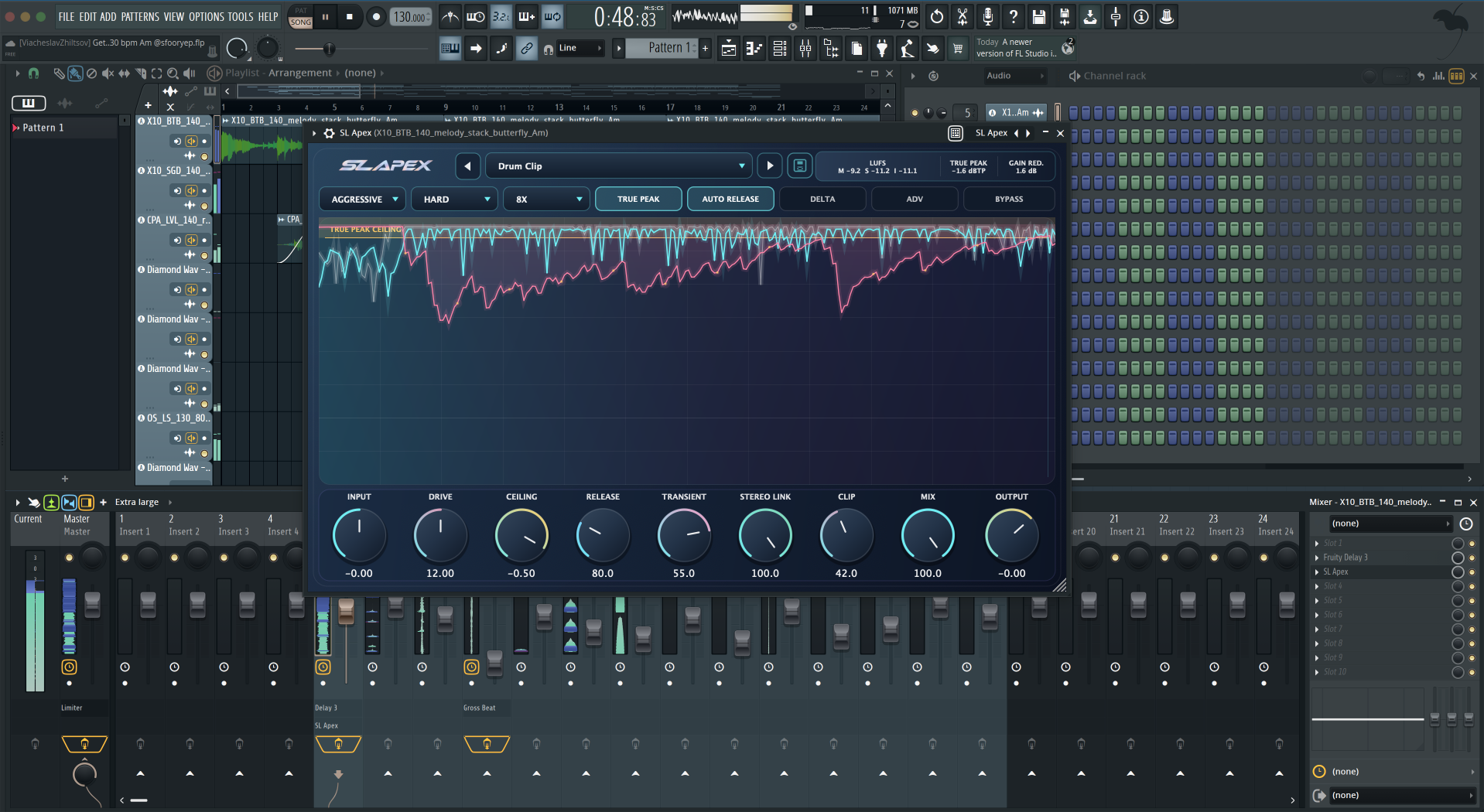Toggle DELTA monitoring in SL Apex
The width and height of the screenshot is (1484, 812).
tap(822, 199)
